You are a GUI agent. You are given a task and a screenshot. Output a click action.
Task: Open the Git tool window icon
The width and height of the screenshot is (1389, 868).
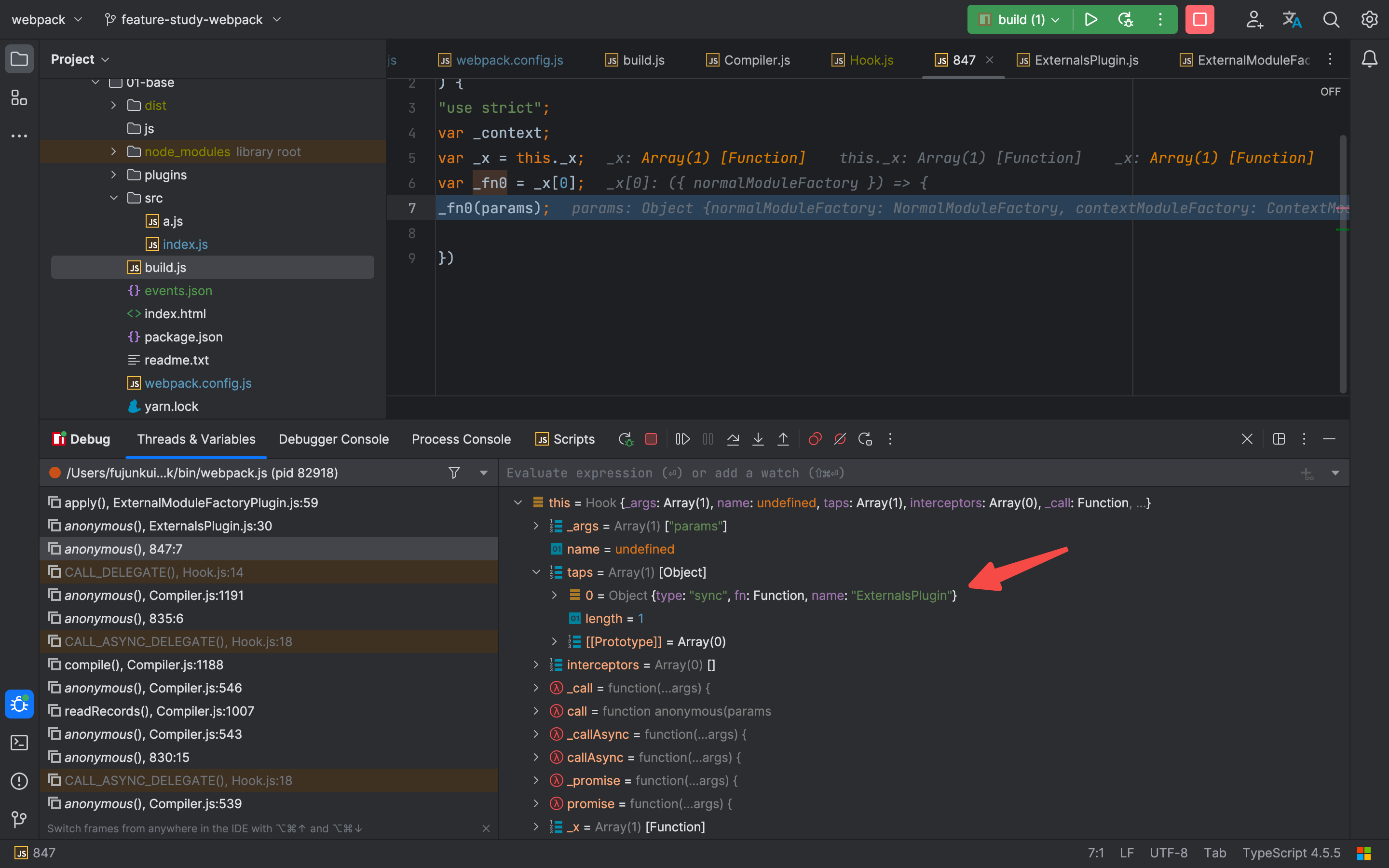coord(19,819)
